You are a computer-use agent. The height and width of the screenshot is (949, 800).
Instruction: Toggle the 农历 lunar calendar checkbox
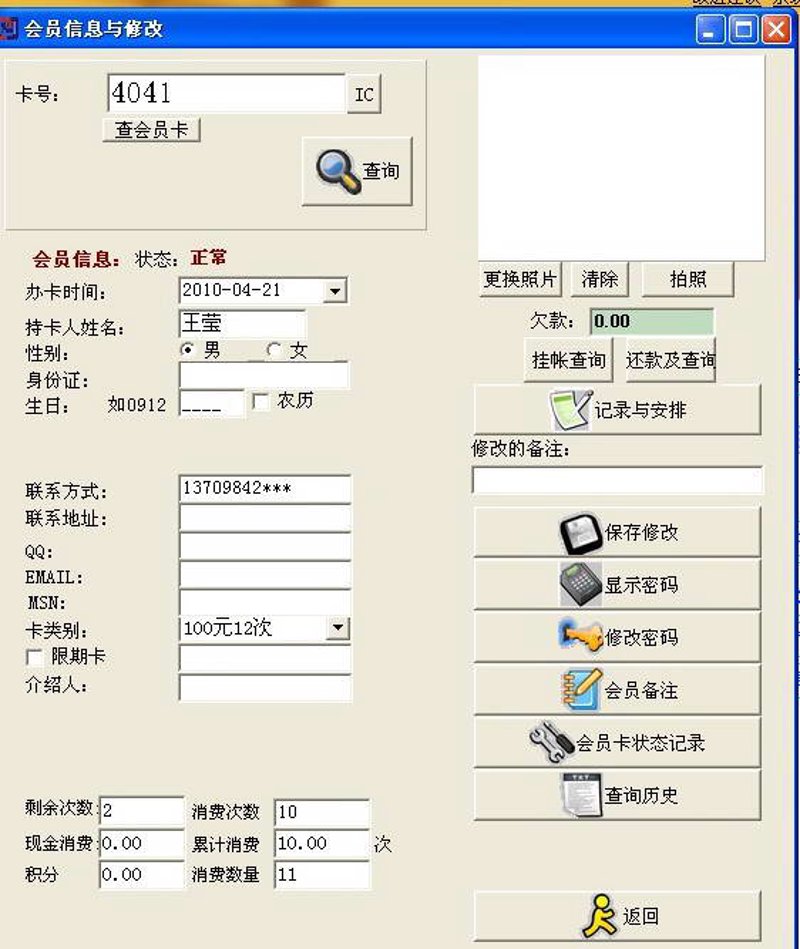[x=261, y=401]
